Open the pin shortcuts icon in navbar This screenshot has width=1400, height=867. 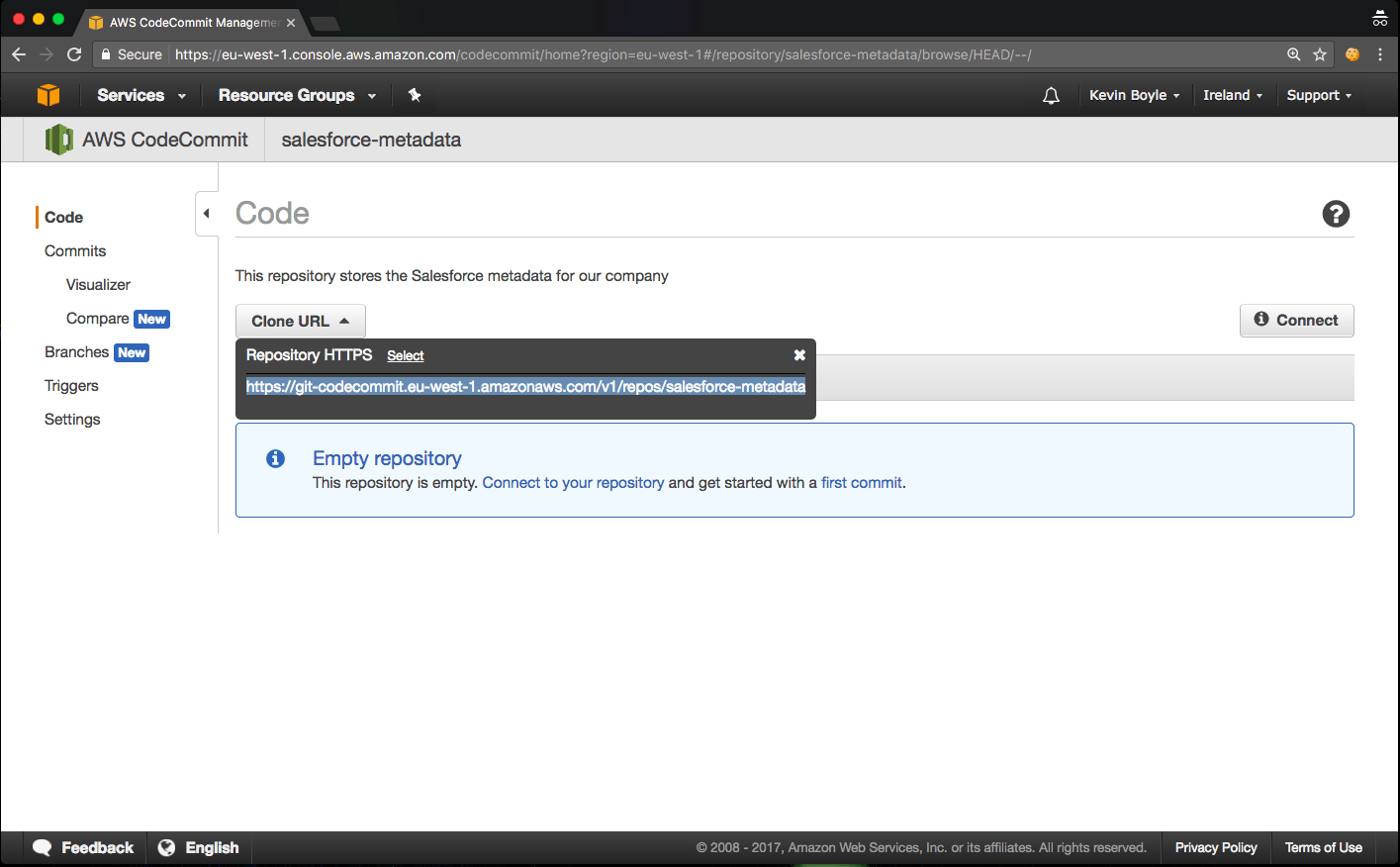415,95
